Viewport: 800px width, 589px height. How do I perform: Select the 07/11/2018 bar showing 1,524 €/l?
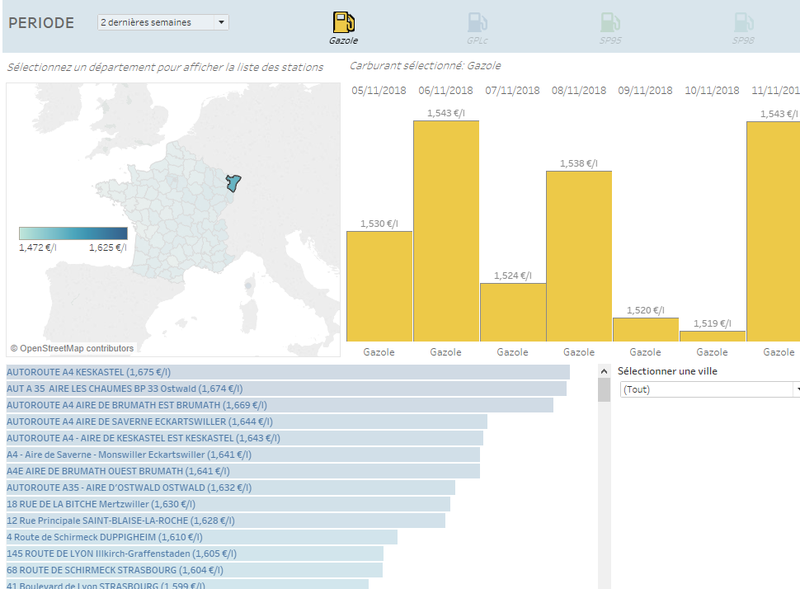(512, 311)
